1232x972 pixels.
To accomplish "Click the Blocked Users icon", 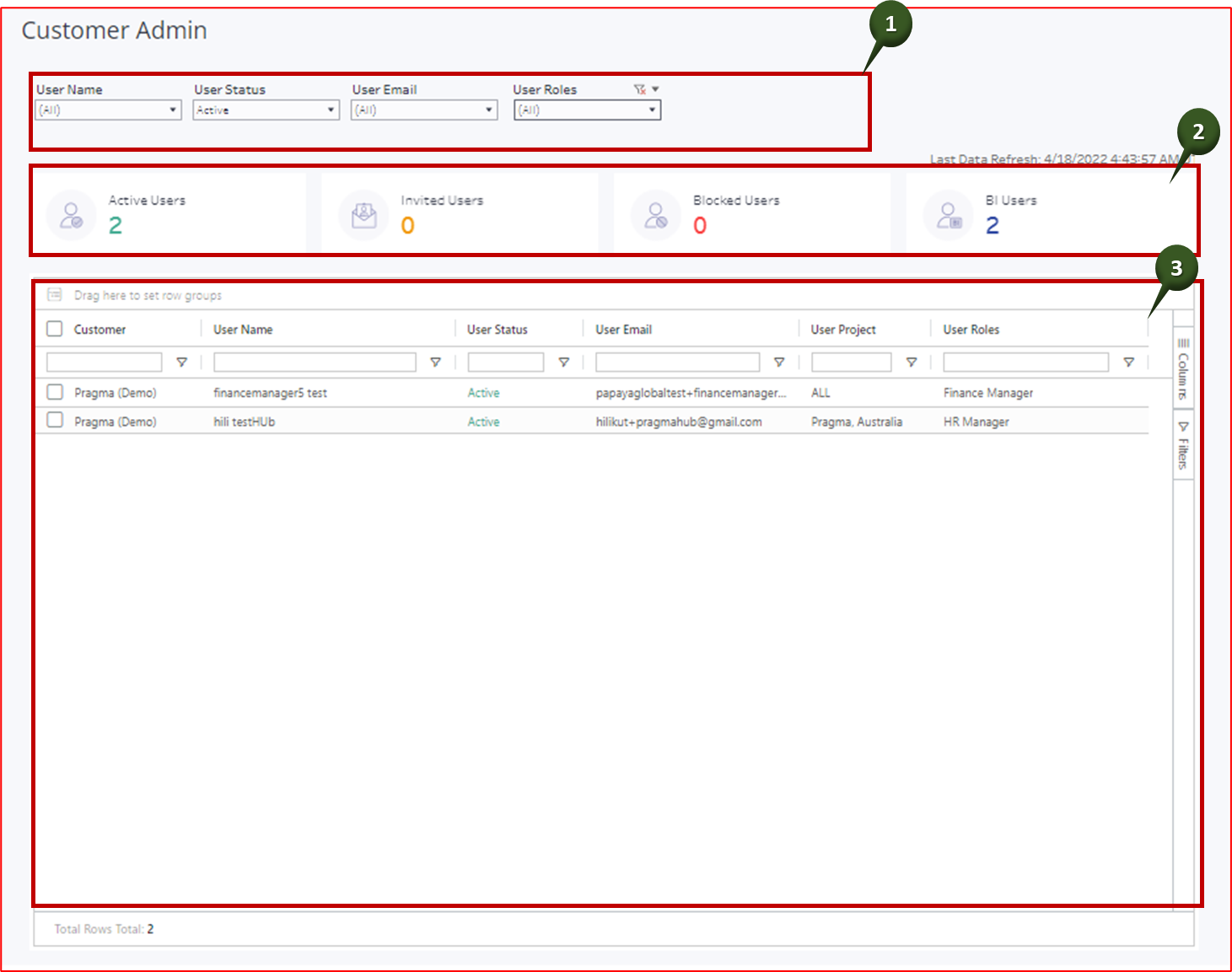I will pos(655,213).
